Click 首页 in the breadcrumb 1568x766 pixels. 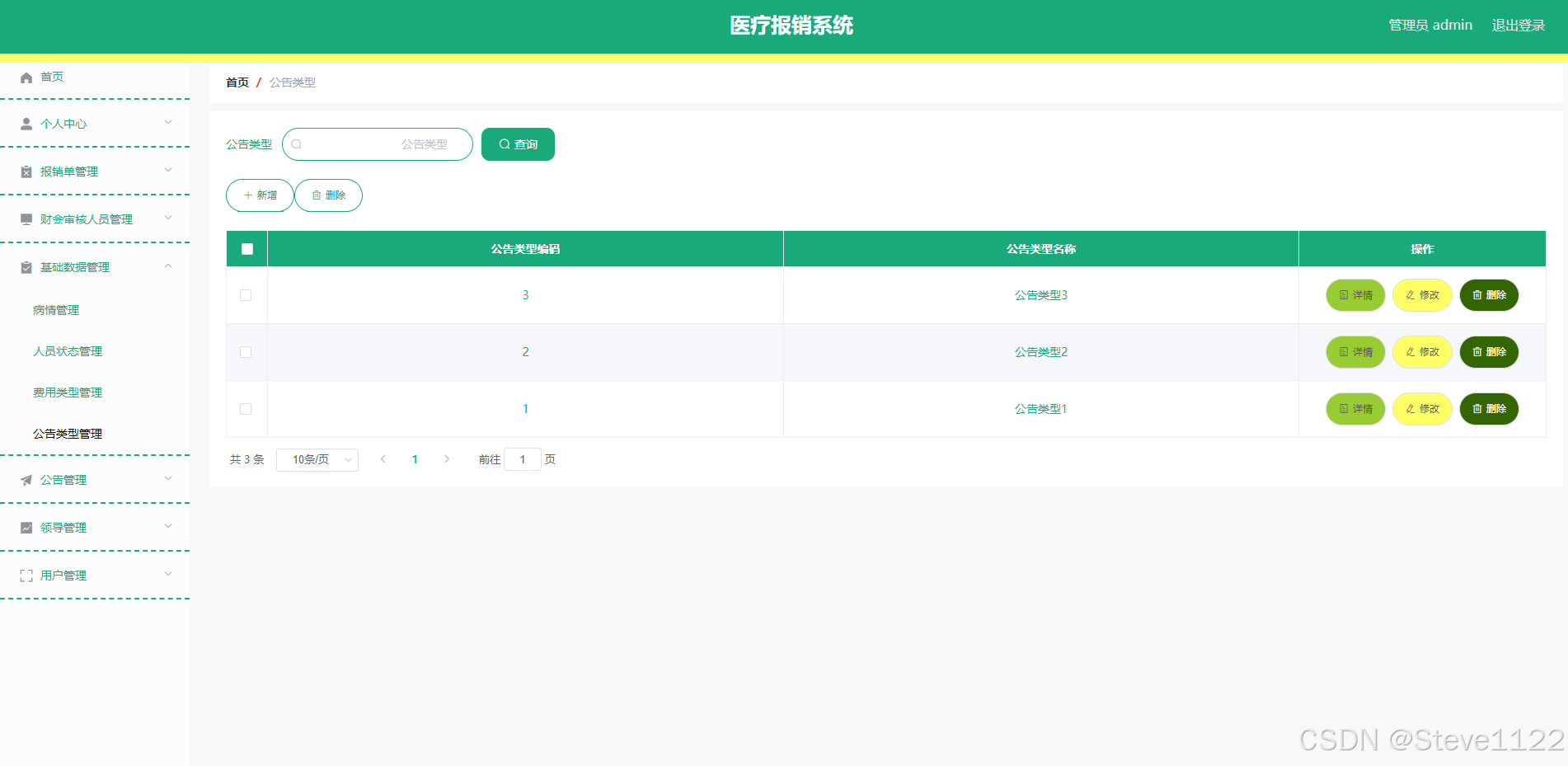click(237, 82)
